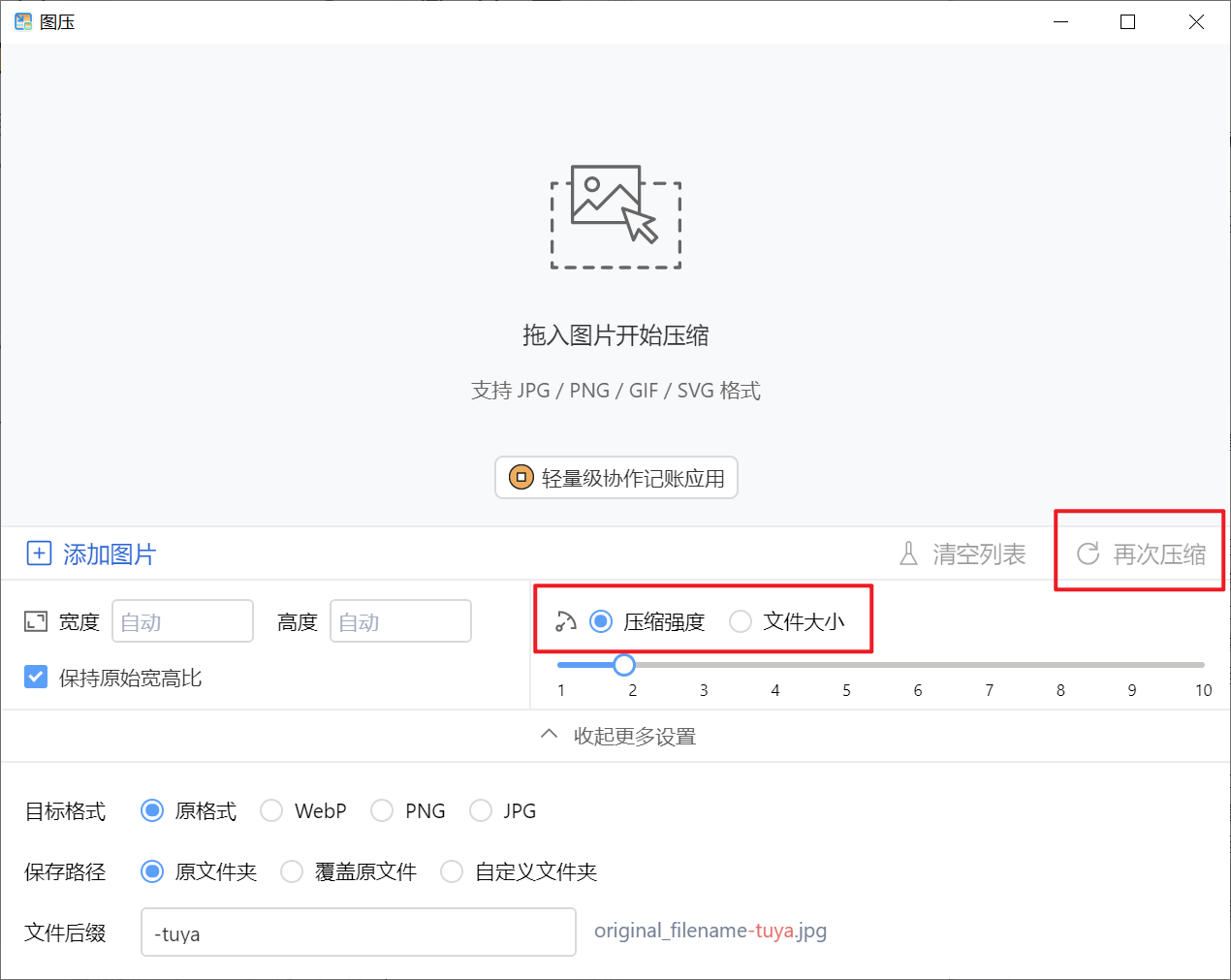Select 原文件夹 as save path
Viewport: 1231px width, 980px height.
(152, 871)
